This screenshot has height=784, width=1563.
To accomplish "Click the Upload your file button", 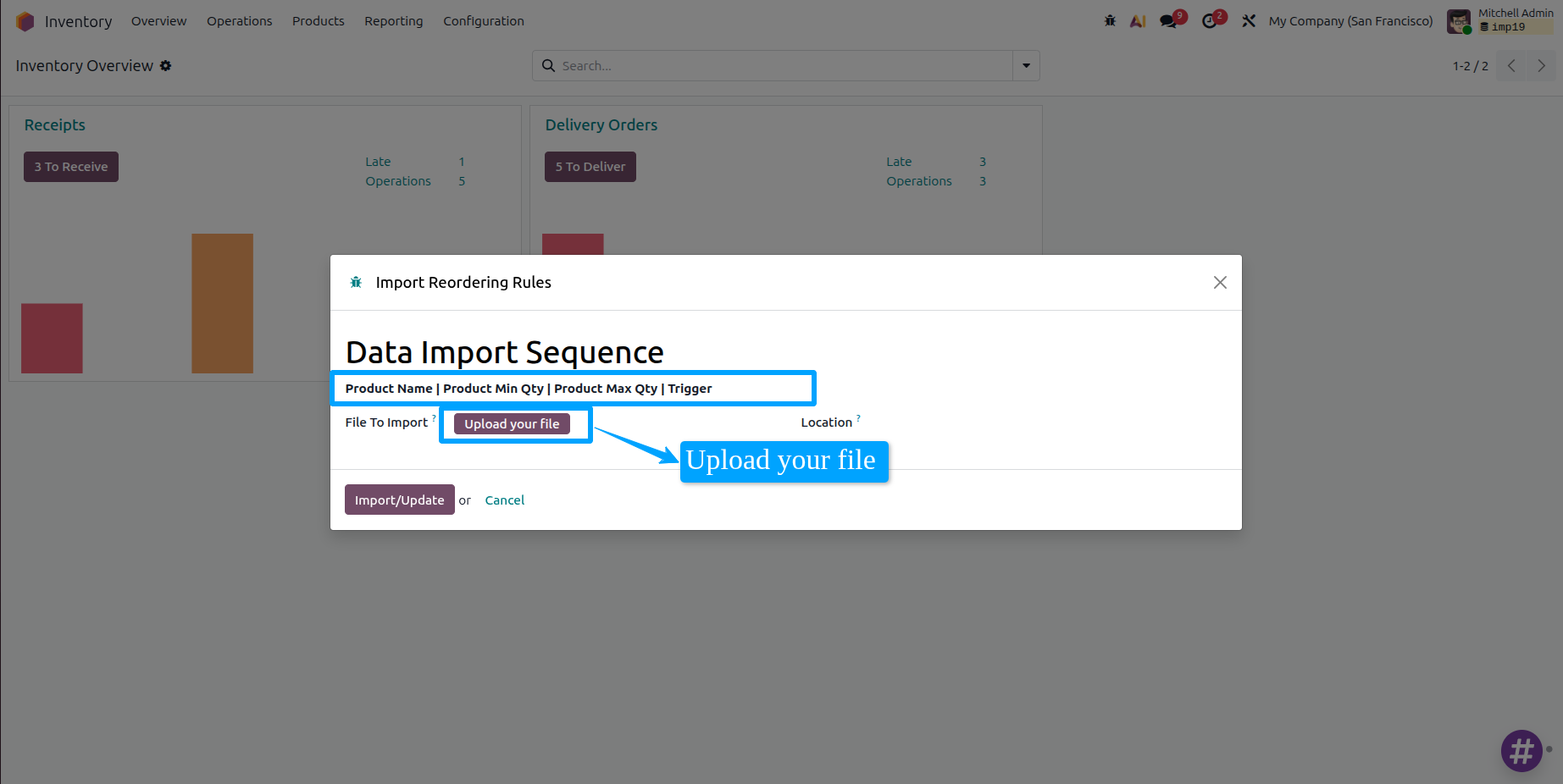I will [512, 423].
